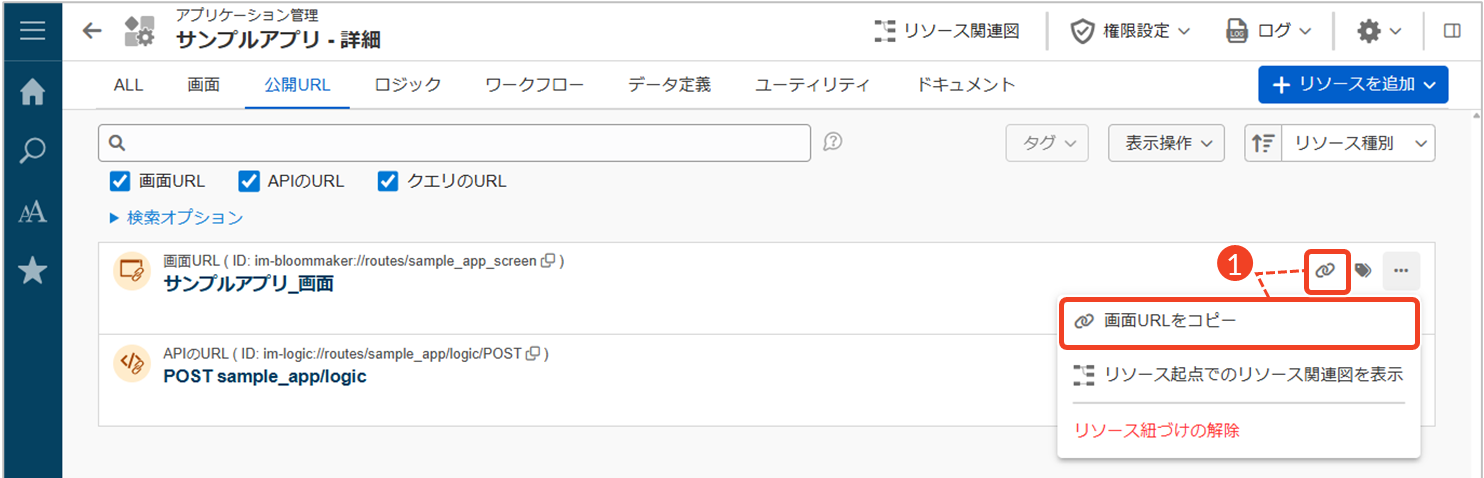Open the three-dots more menu
Screen dimensions: 1484x478
coord(1401,270)
